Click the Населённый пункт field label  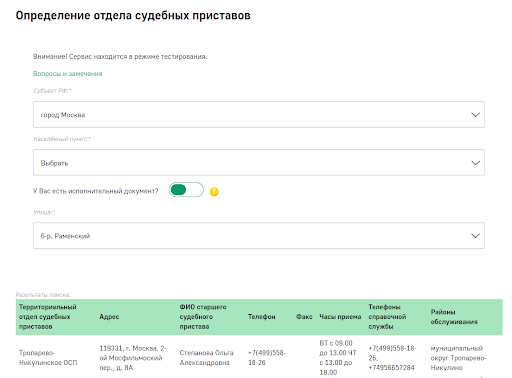click(61, 139)
